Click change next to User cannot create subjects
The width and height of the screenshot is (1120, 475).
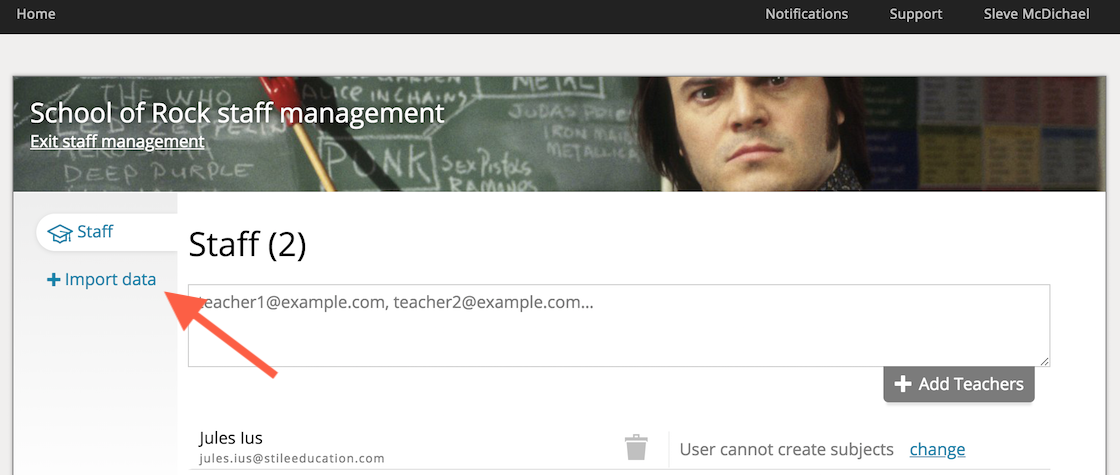(937, 449)
